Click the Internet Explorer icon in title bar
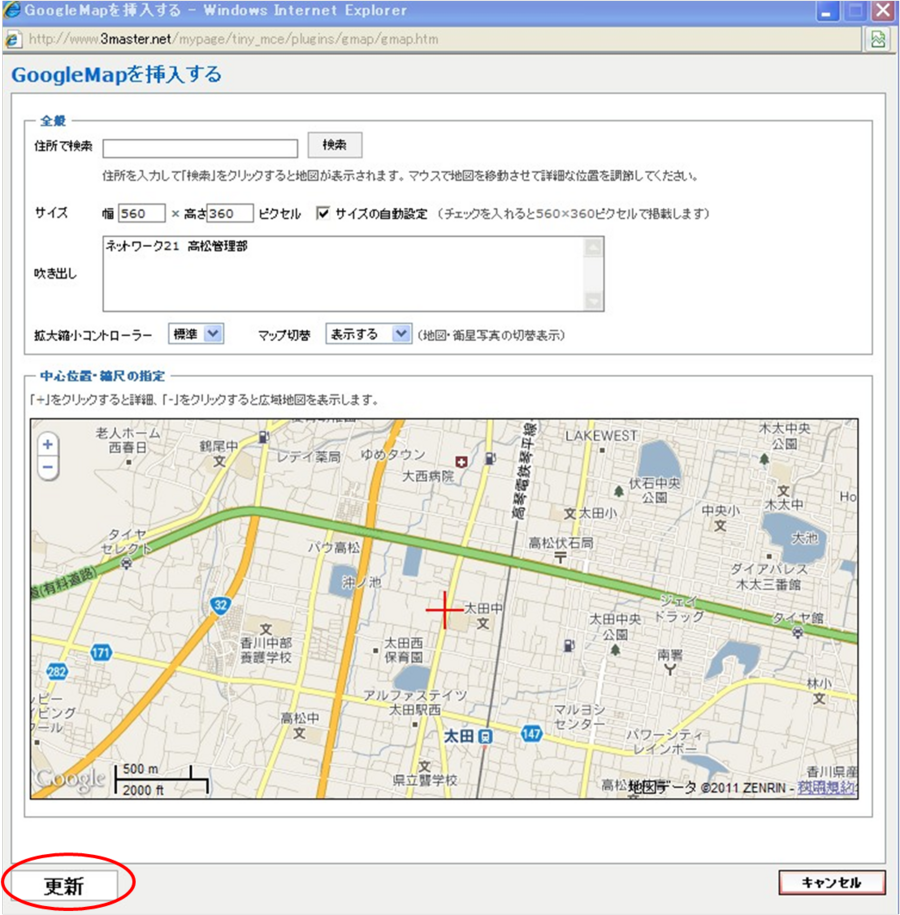900x915 pixels. (12, 11)
